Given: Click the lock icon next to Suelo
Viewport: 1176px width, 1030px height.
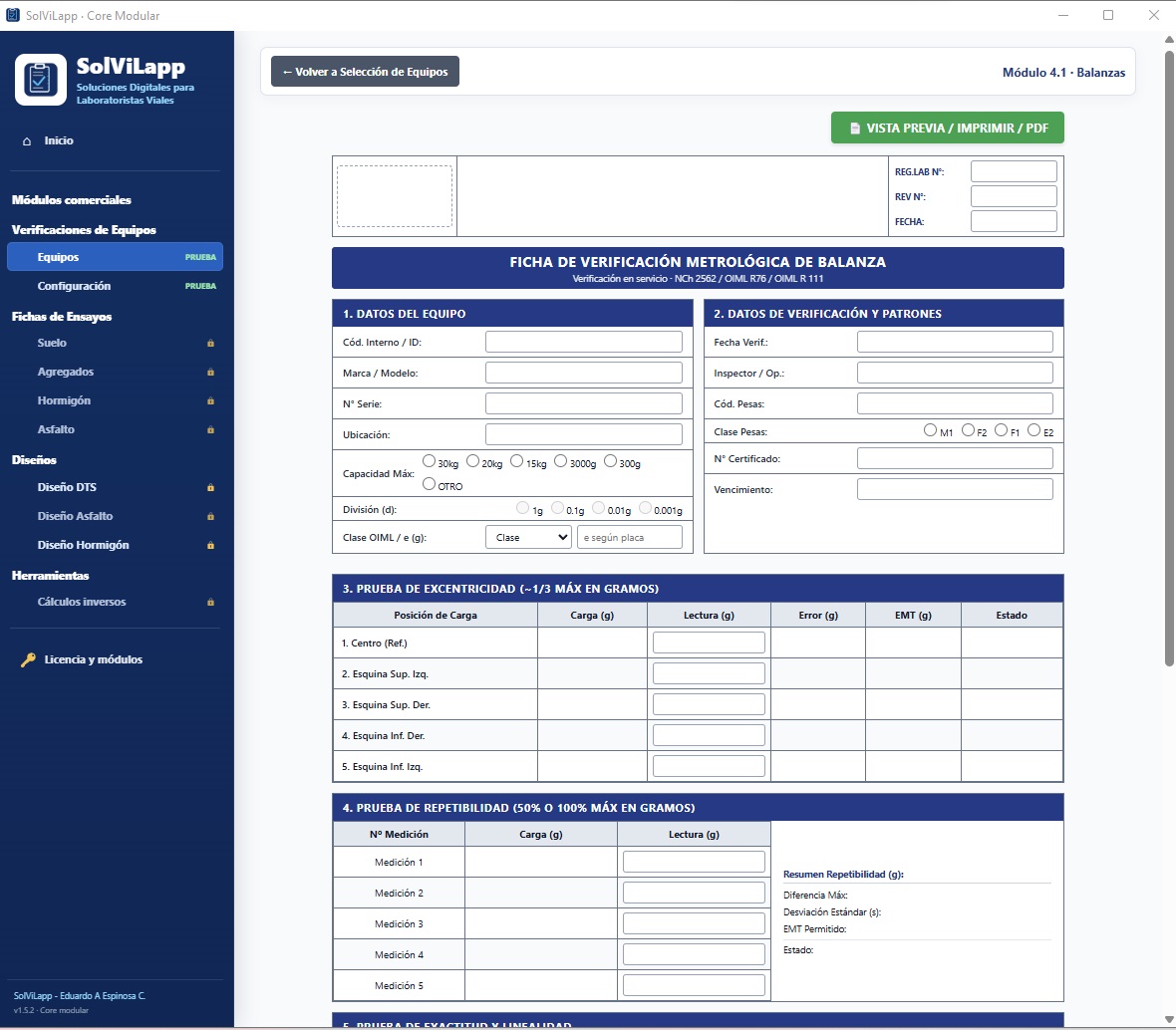Looking at the screenshot, I should tap(210, 344).
